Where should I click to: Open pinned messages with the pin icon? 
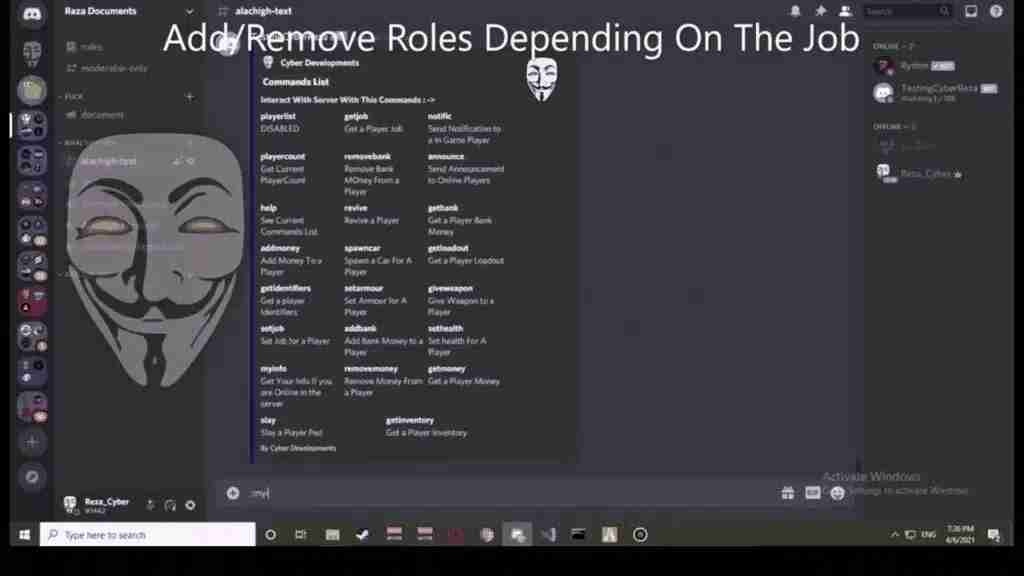coord(820,11)
